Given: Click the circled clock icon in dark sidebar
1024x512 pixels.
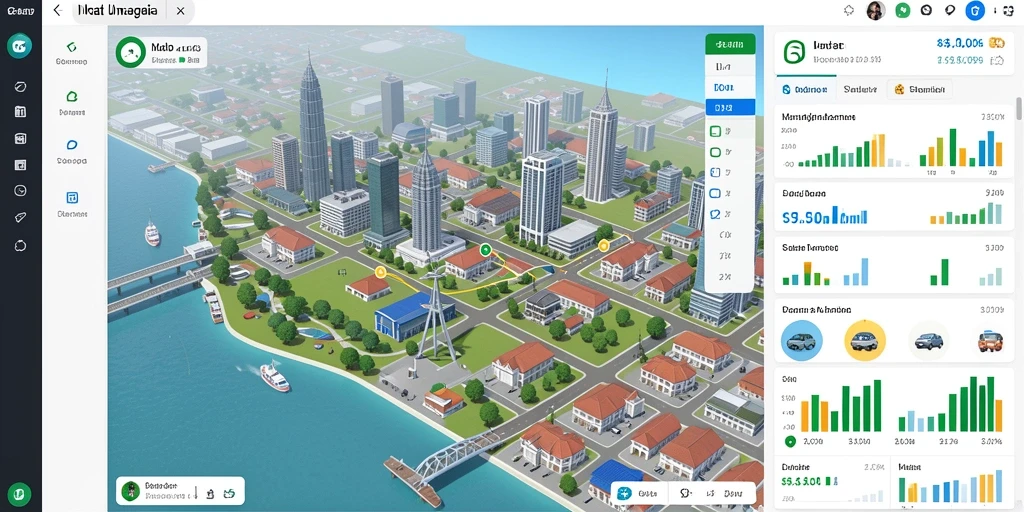Looking at the screenshot, I should (20, 191).
